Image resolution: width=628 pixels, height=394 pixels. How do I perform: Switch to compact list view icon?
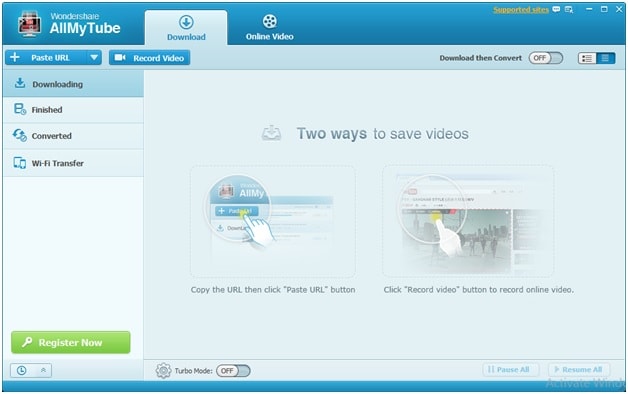[x=605, y=58]
